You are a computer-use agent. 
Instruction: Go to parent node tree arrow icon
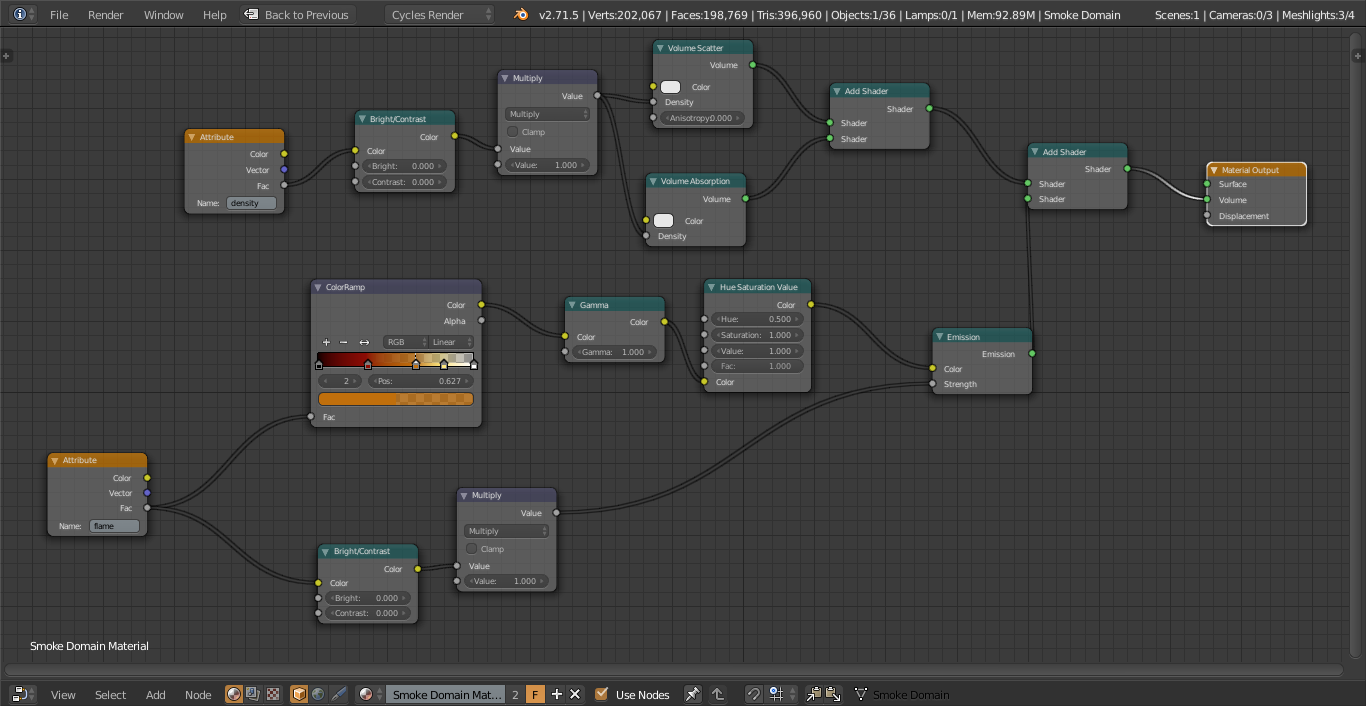[718, 694]
